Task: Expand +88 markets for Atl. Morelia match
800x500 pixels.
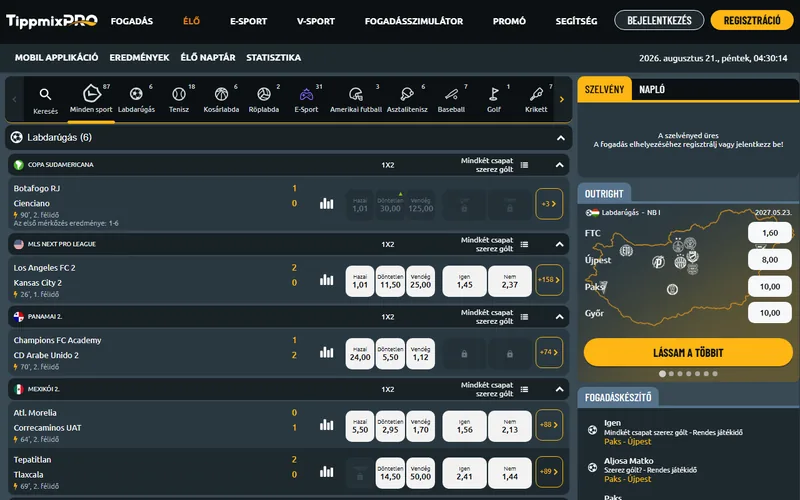Action: [549, 424]
